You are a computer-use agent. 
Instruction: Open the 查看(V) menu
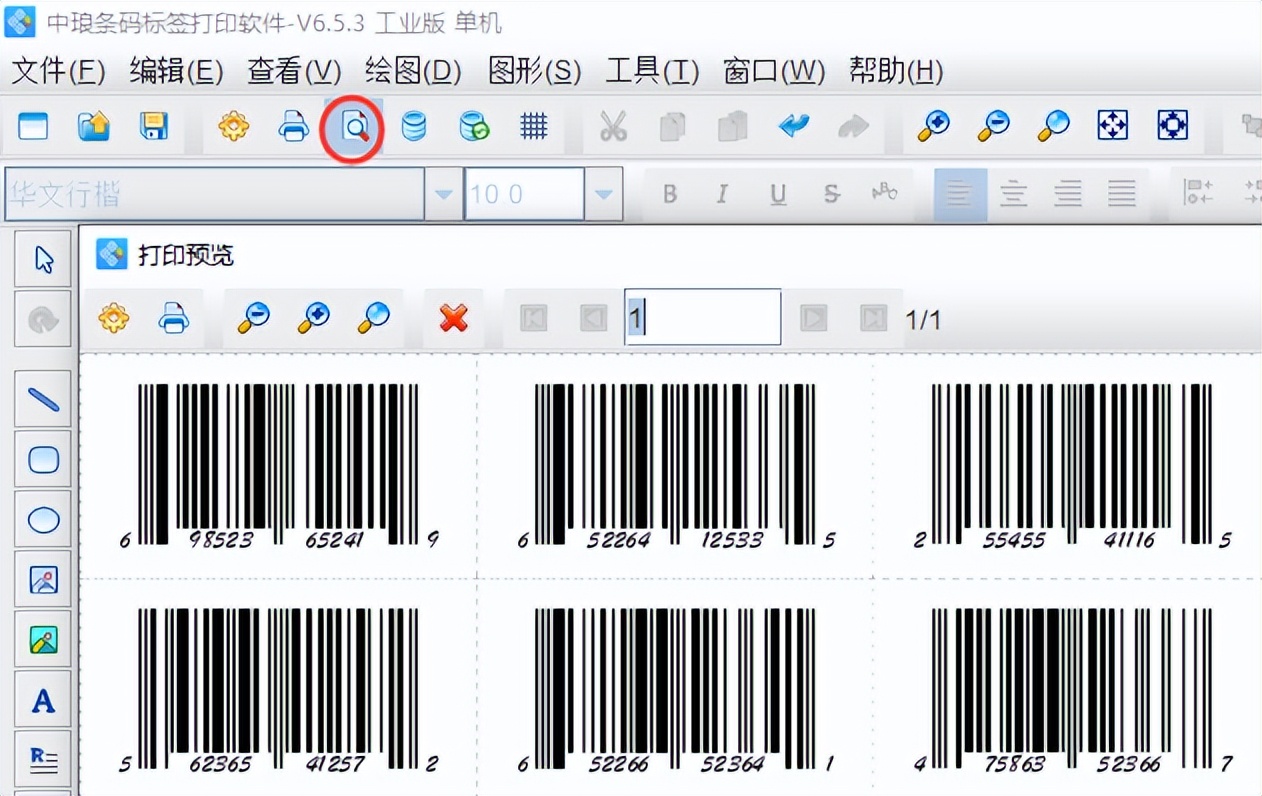tap(294, 71)
